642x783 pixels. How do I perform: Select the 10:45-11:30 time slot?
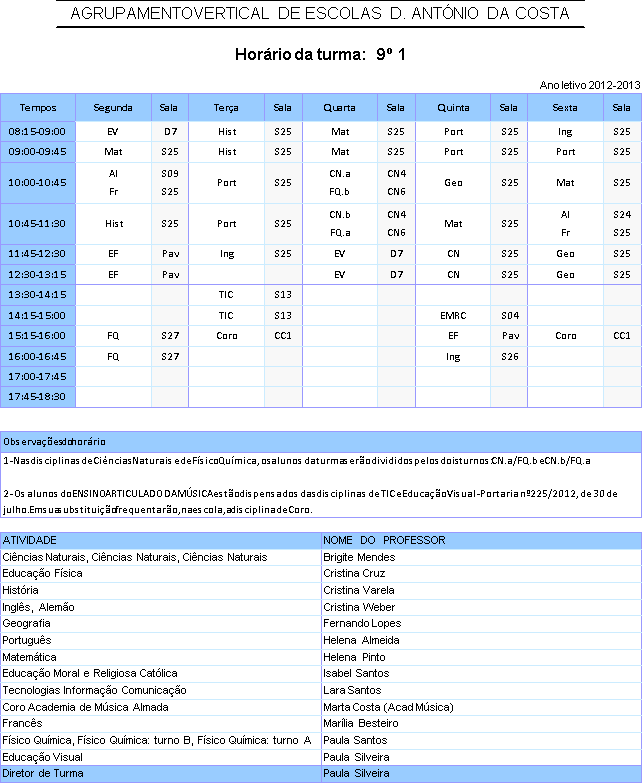coord(38,224)
